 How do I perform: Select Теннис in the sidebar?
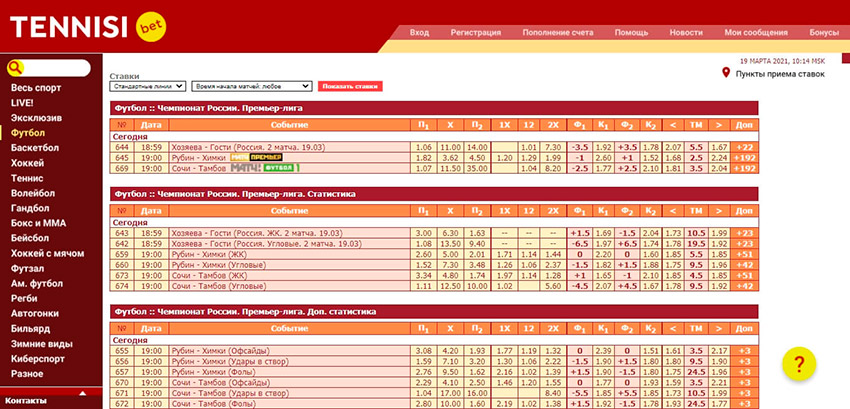pos(27,178)
